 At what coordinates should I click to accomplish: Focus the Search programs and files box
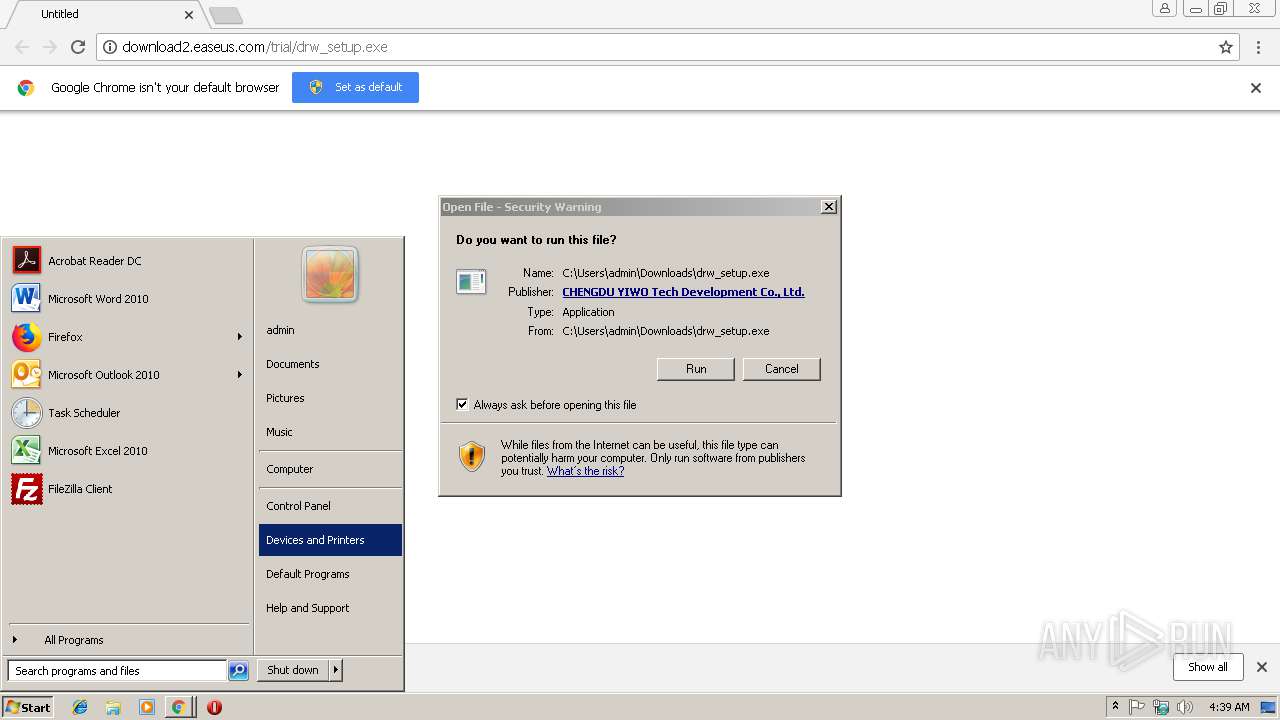(x=118, y=671)
